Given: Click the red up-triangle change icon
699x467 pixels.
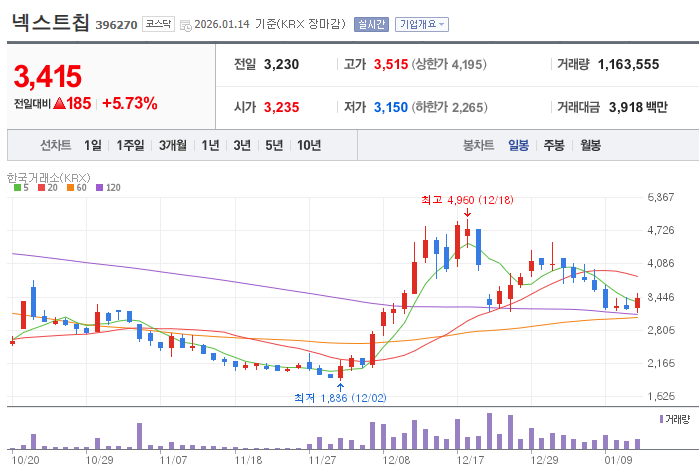Looking at the screenshot, I should 59,103.
